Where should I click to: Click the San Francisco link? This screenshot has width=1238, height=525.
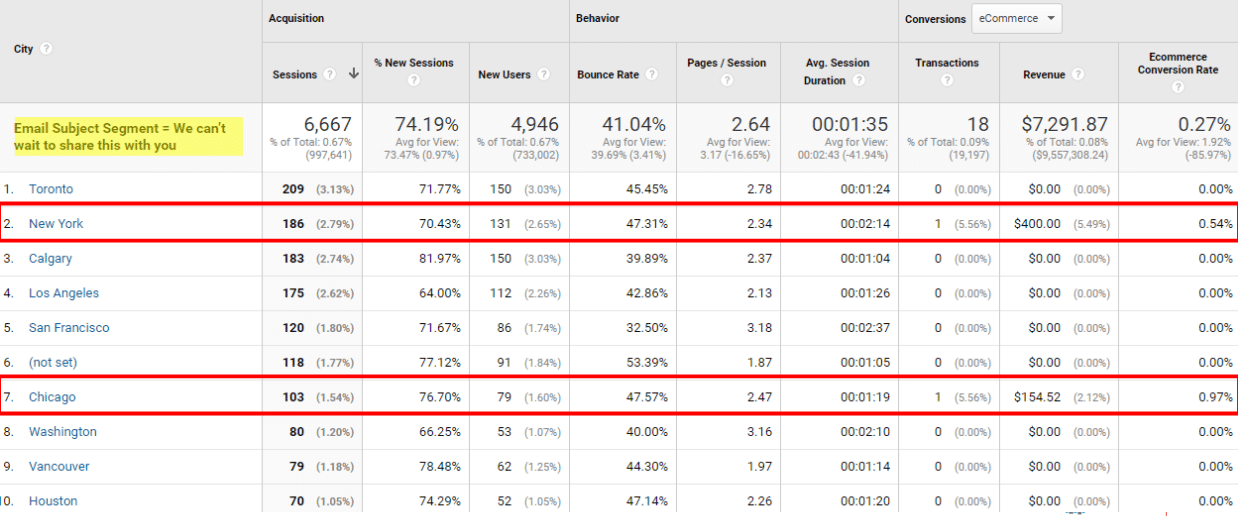(69, 328)
